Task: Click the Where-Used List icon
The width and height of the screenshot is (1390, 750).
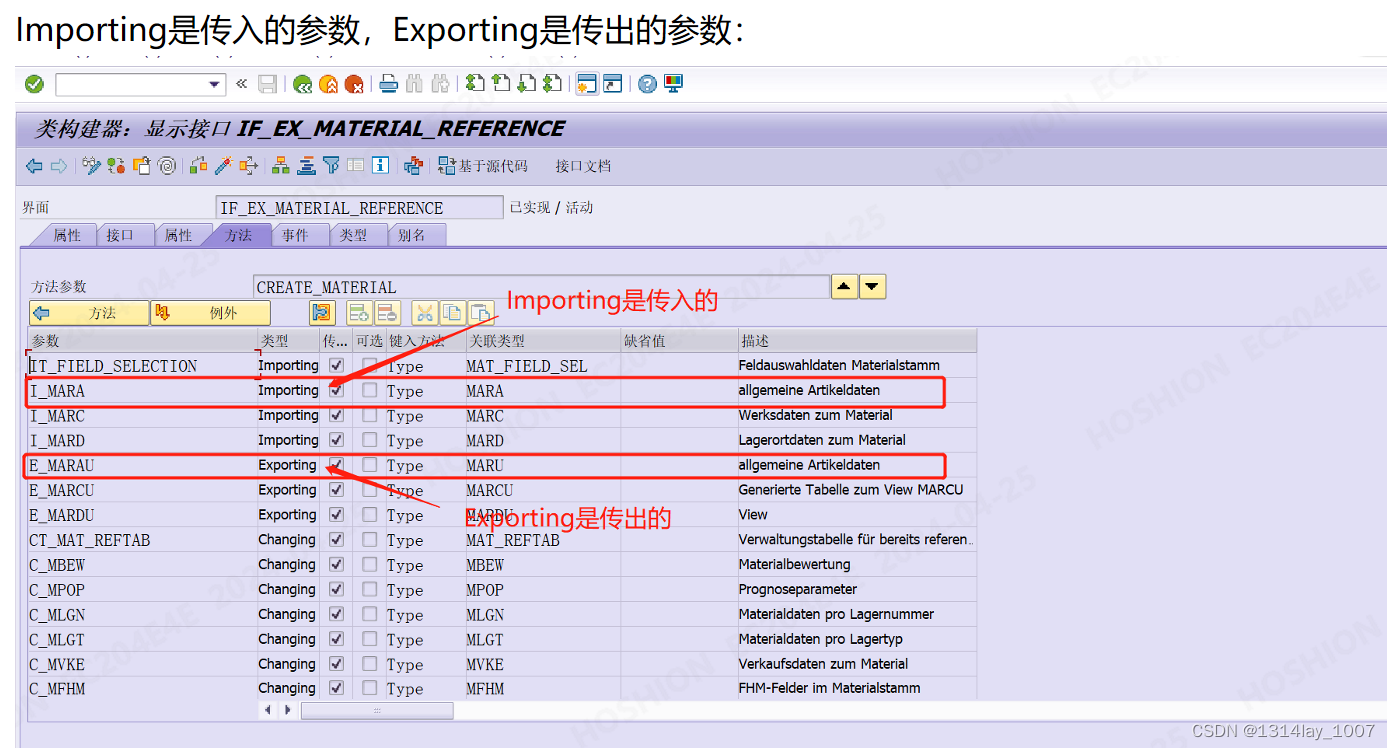Action: click(x=248, y=166)
